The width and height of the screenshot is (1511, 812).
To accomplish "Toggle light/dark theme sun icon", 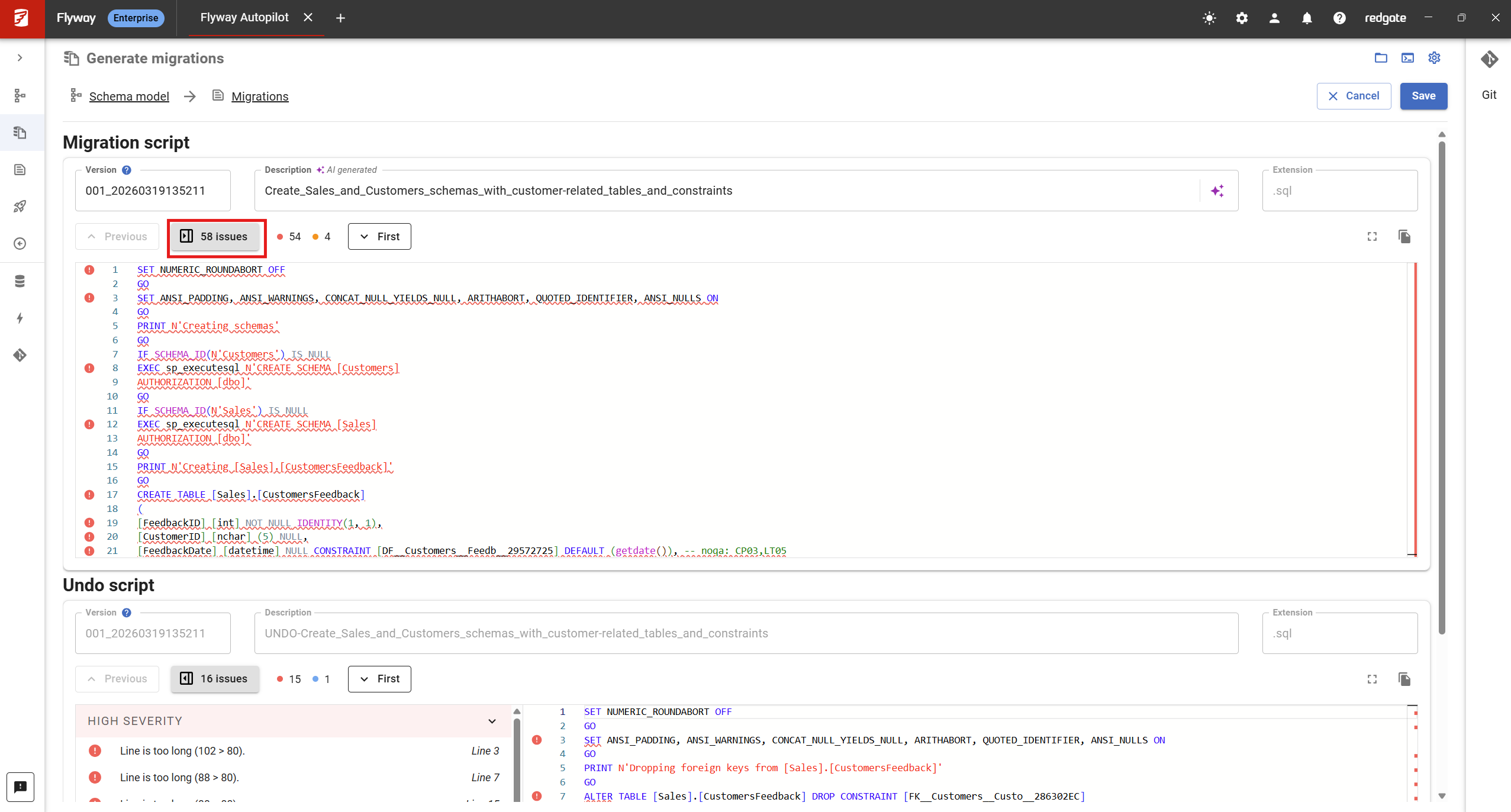I will tap(1209, 18).
